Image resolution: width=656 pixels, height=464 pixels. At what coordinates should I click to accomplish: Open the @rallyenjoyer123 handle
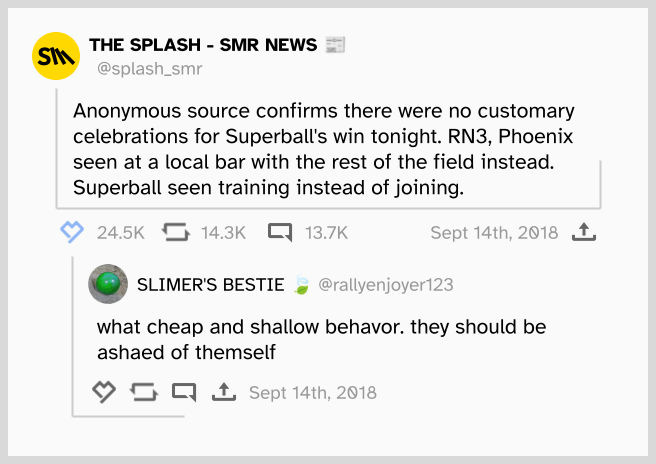point(385,285)
